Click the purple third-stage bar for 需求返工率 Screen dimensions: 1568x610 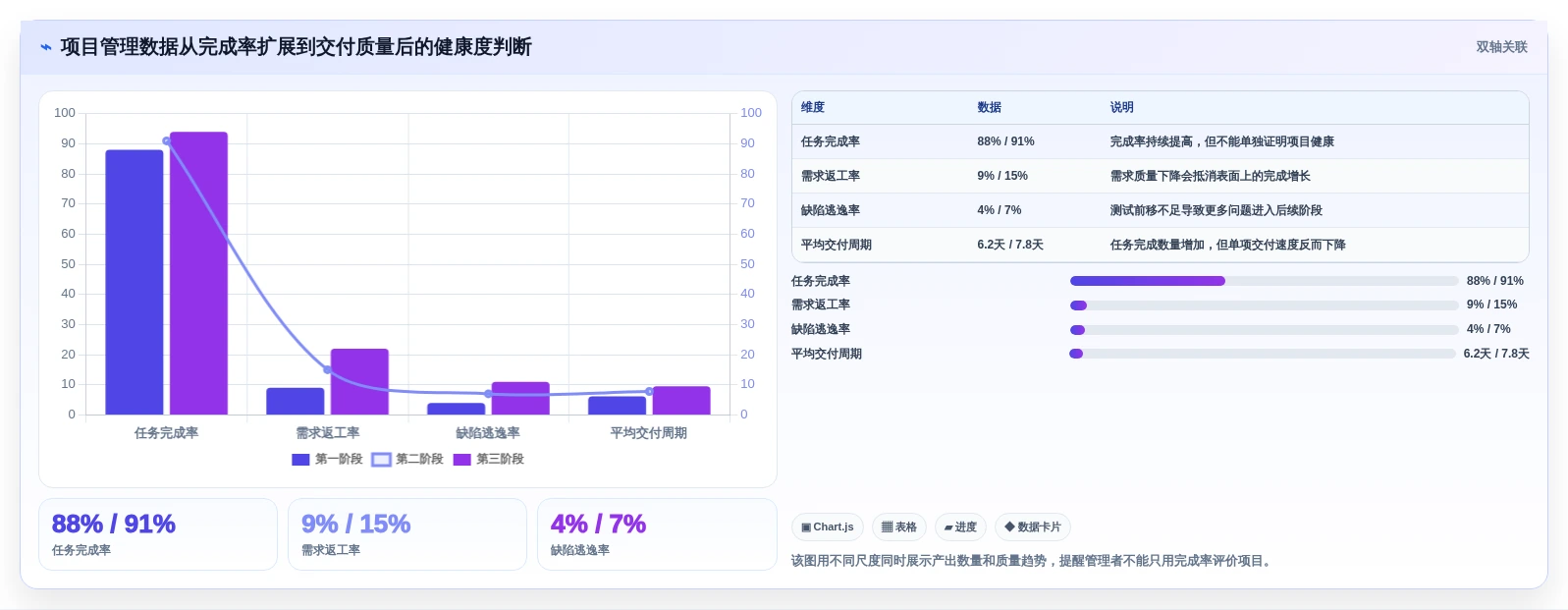click(359, 381)
